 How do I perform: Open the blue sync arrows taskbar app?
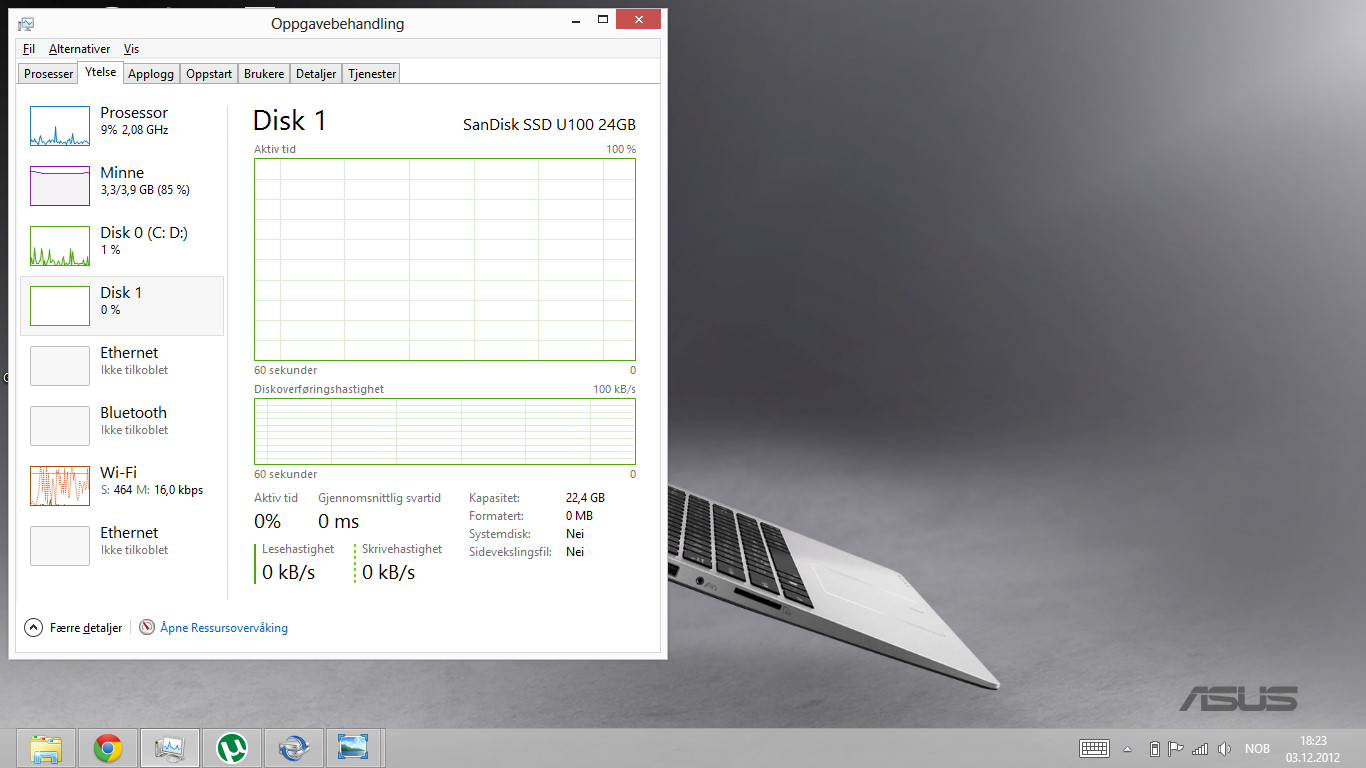(x=294, y=748)
